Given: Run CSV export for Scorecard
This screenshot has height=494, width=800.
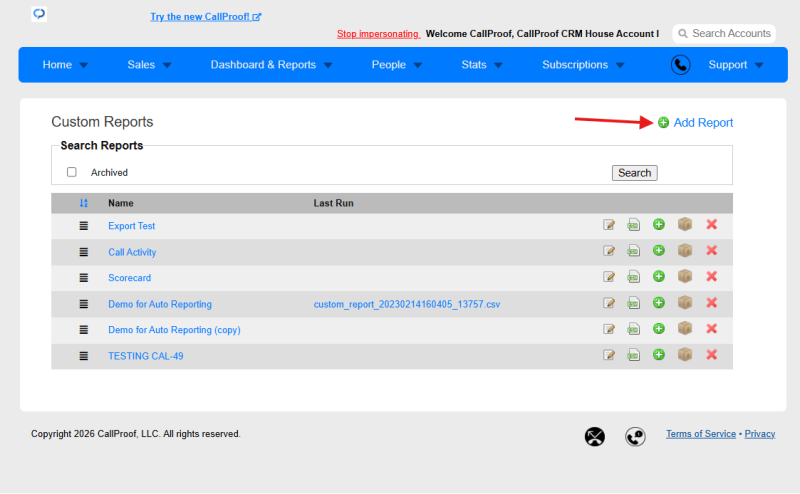Looking at the screenshot, I should 633,277.
